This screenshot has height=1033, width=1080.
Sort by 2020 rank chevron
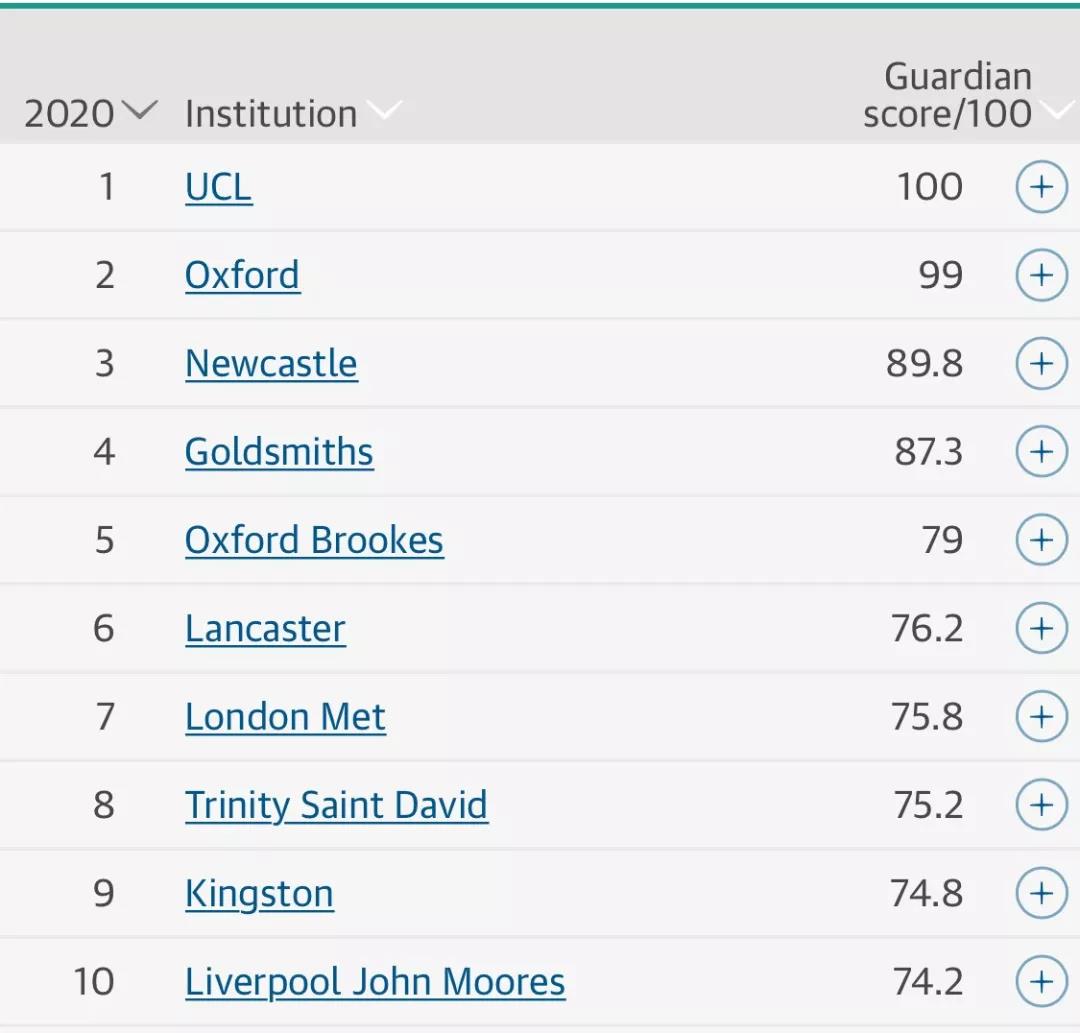tap(140, 110)
